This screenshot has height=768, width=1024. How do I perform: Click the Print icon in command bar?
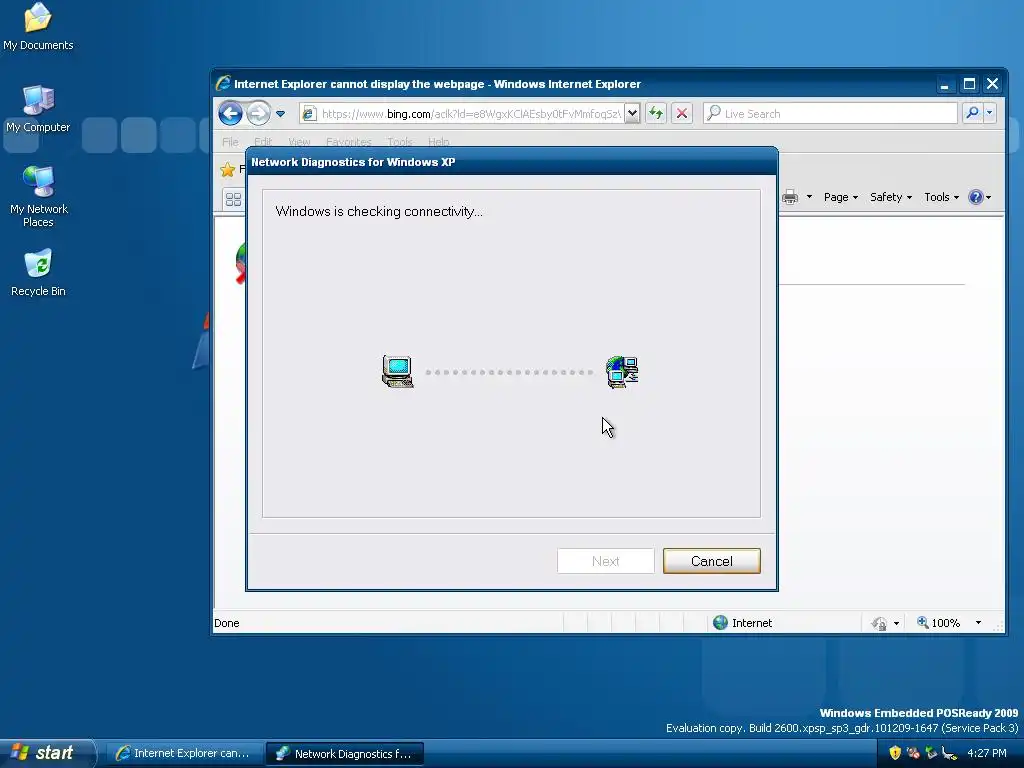(790, 197)
